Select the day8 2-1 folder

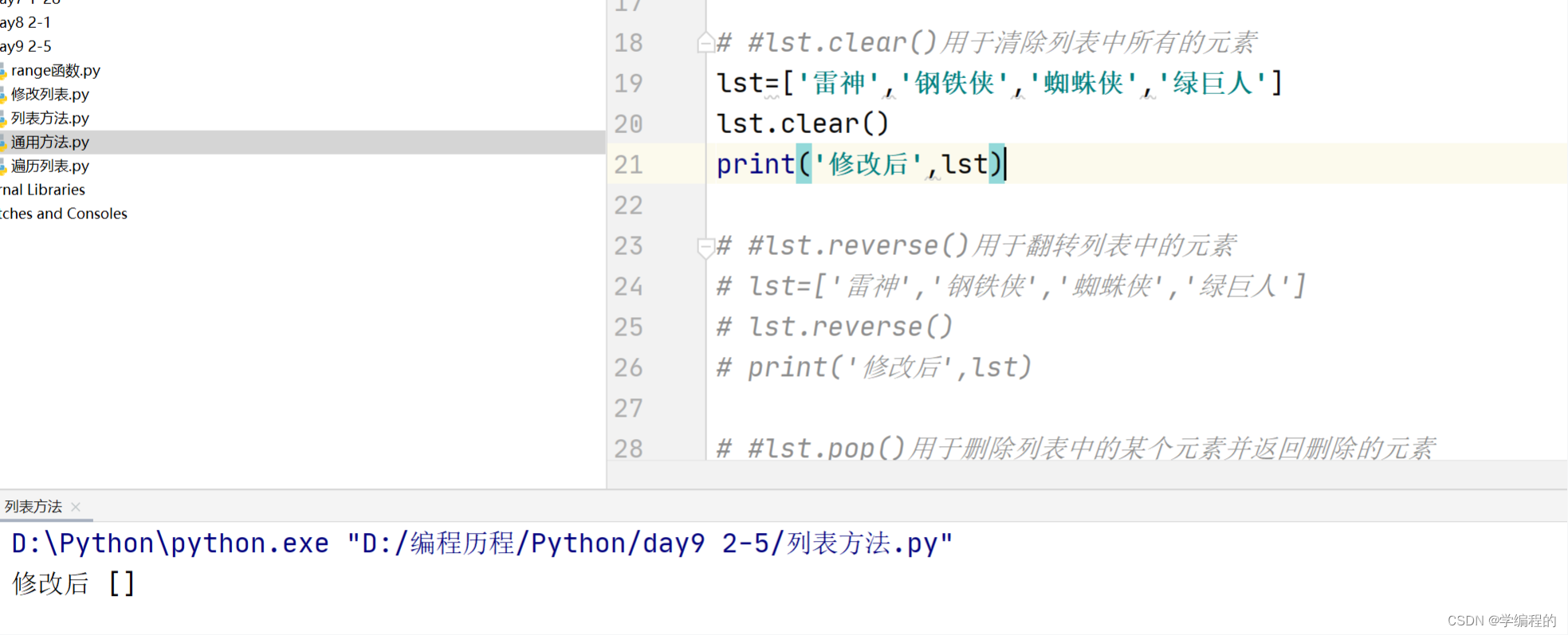[x=26, y=22]
